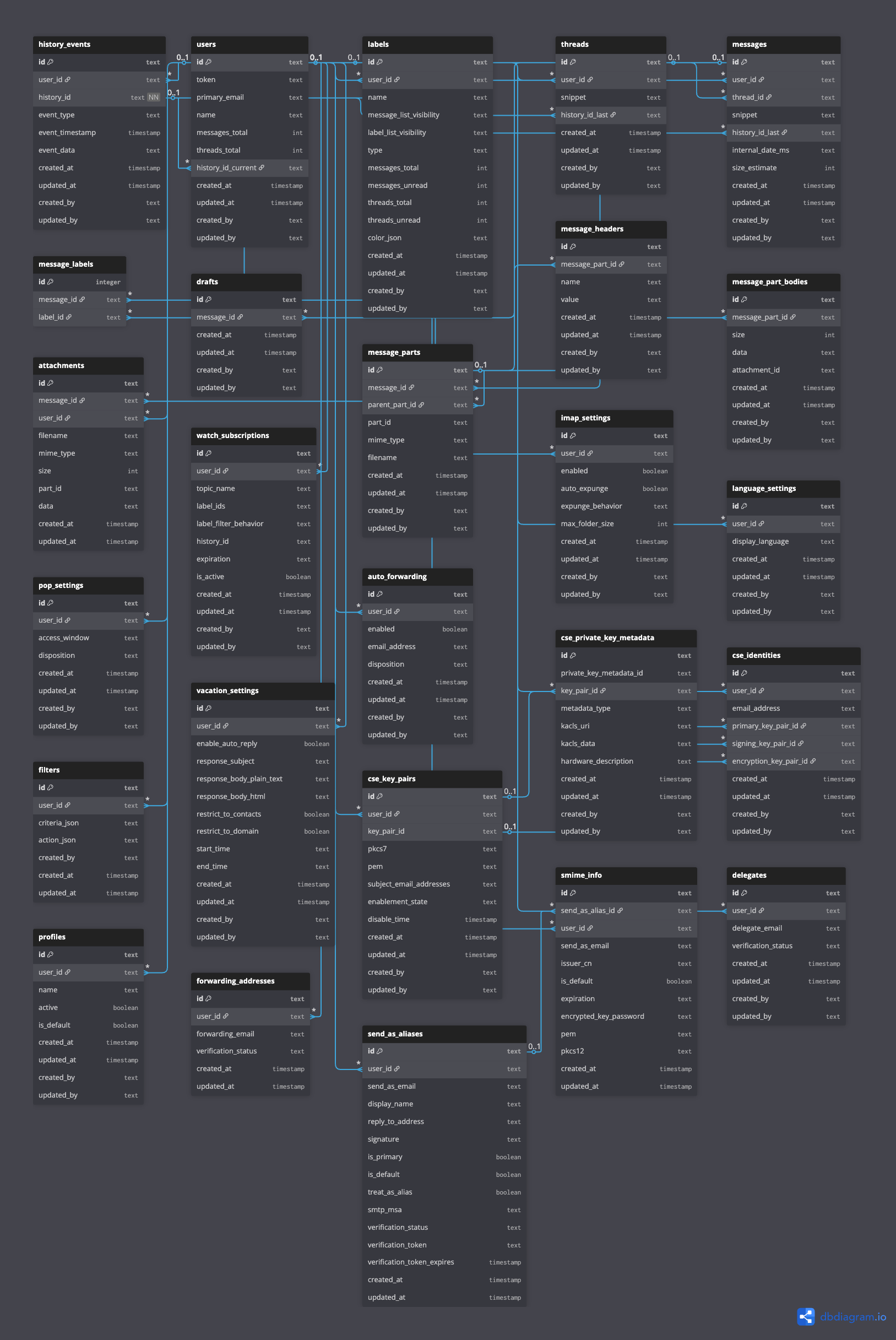Click the link icon beside parent_part_id

click(x=421, y=405)
